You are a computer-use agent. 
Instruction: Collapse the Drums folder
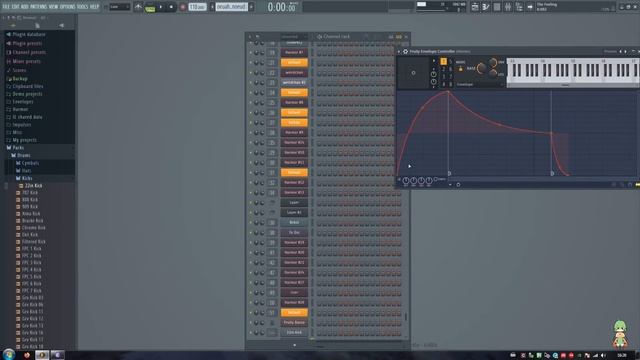[x=23, y=156]
